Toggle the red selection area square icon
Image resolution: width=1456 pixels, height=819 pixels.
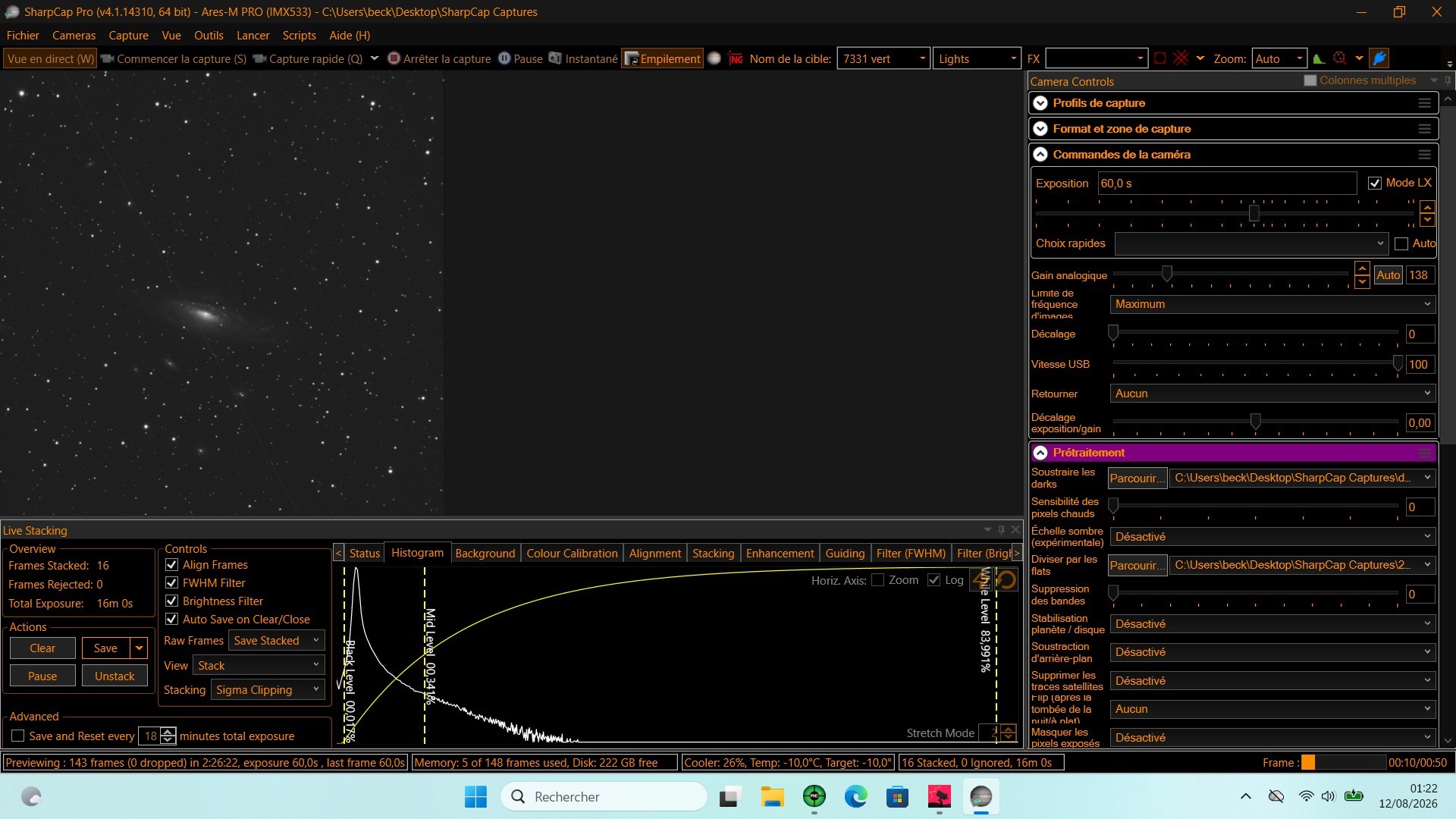(x=1160, y=58)
